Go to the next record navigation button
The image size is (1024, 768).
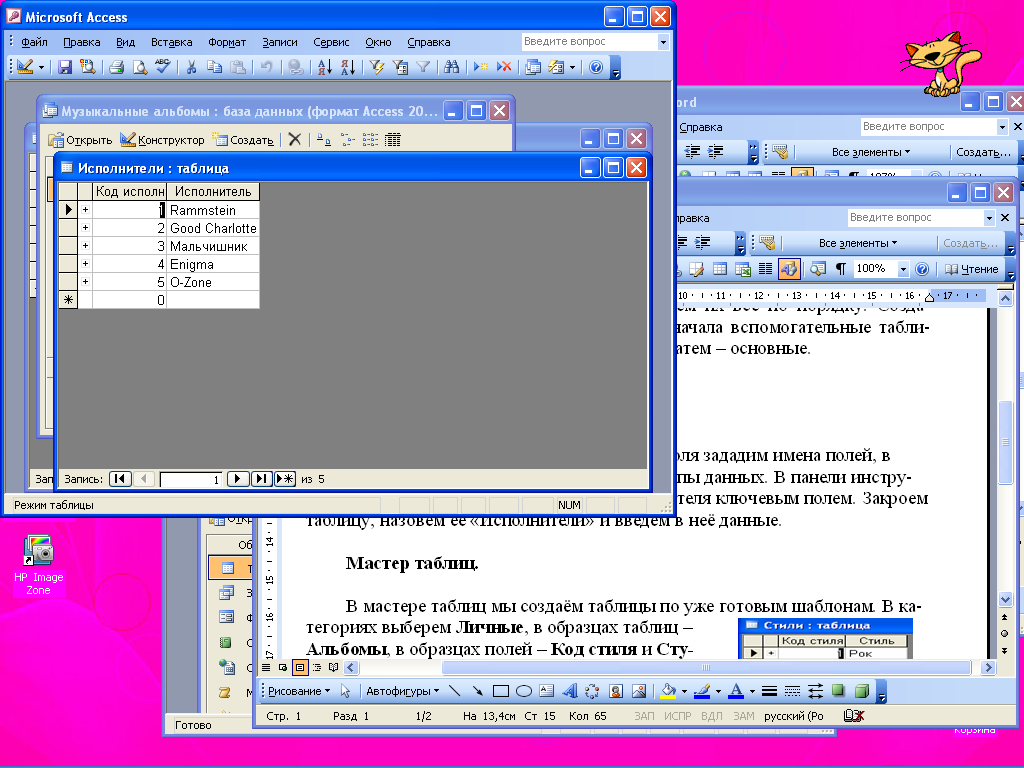(x=237, y=479)
